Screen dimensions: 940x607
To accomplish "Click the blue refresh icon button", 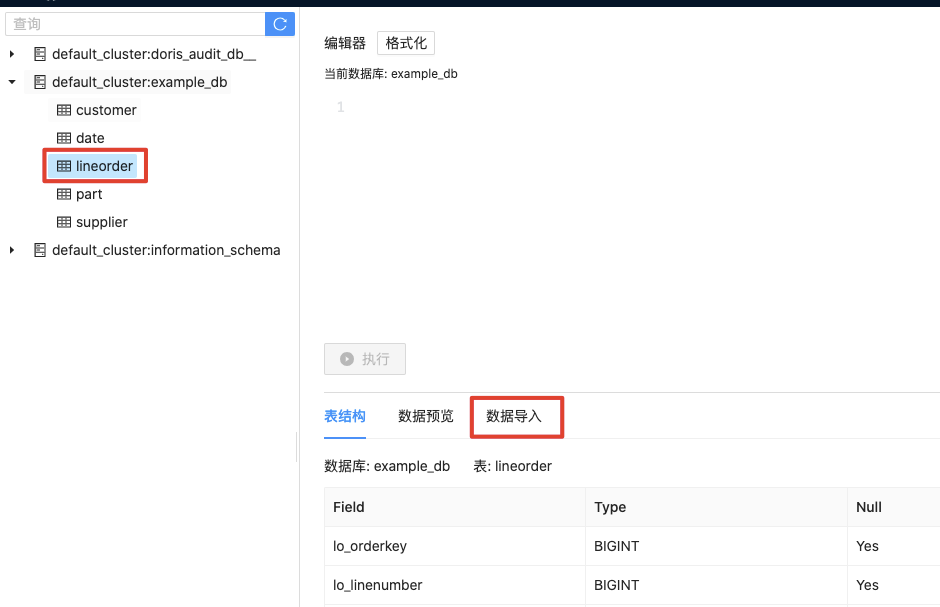I will tap(280, 24).
